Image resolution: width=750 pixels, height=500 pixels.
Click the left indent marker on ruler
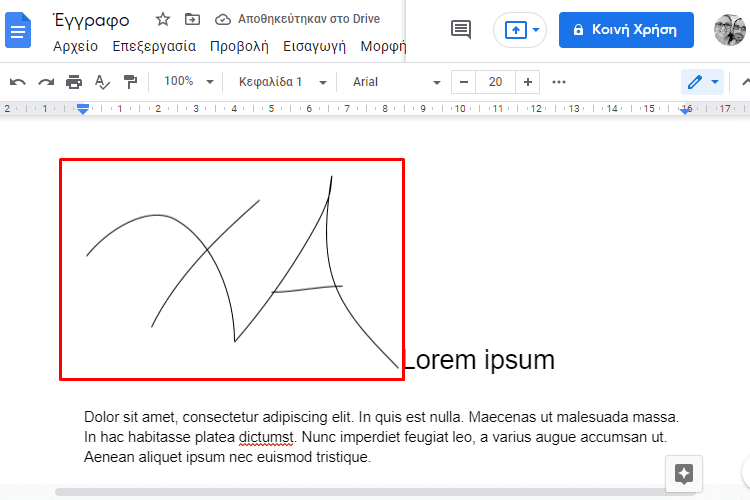(83, 110)
